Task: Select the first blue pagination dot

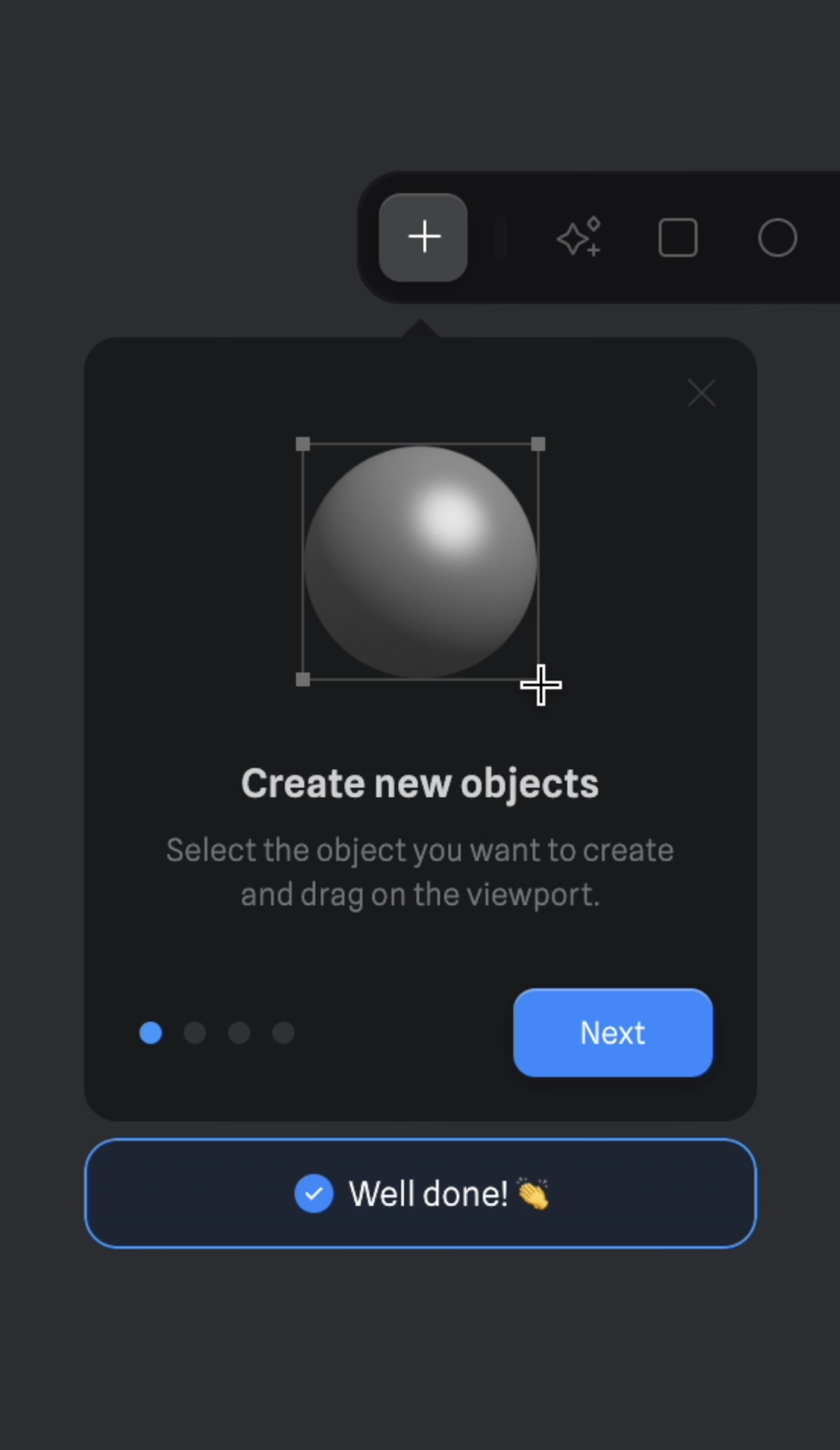Action: 151,1033
